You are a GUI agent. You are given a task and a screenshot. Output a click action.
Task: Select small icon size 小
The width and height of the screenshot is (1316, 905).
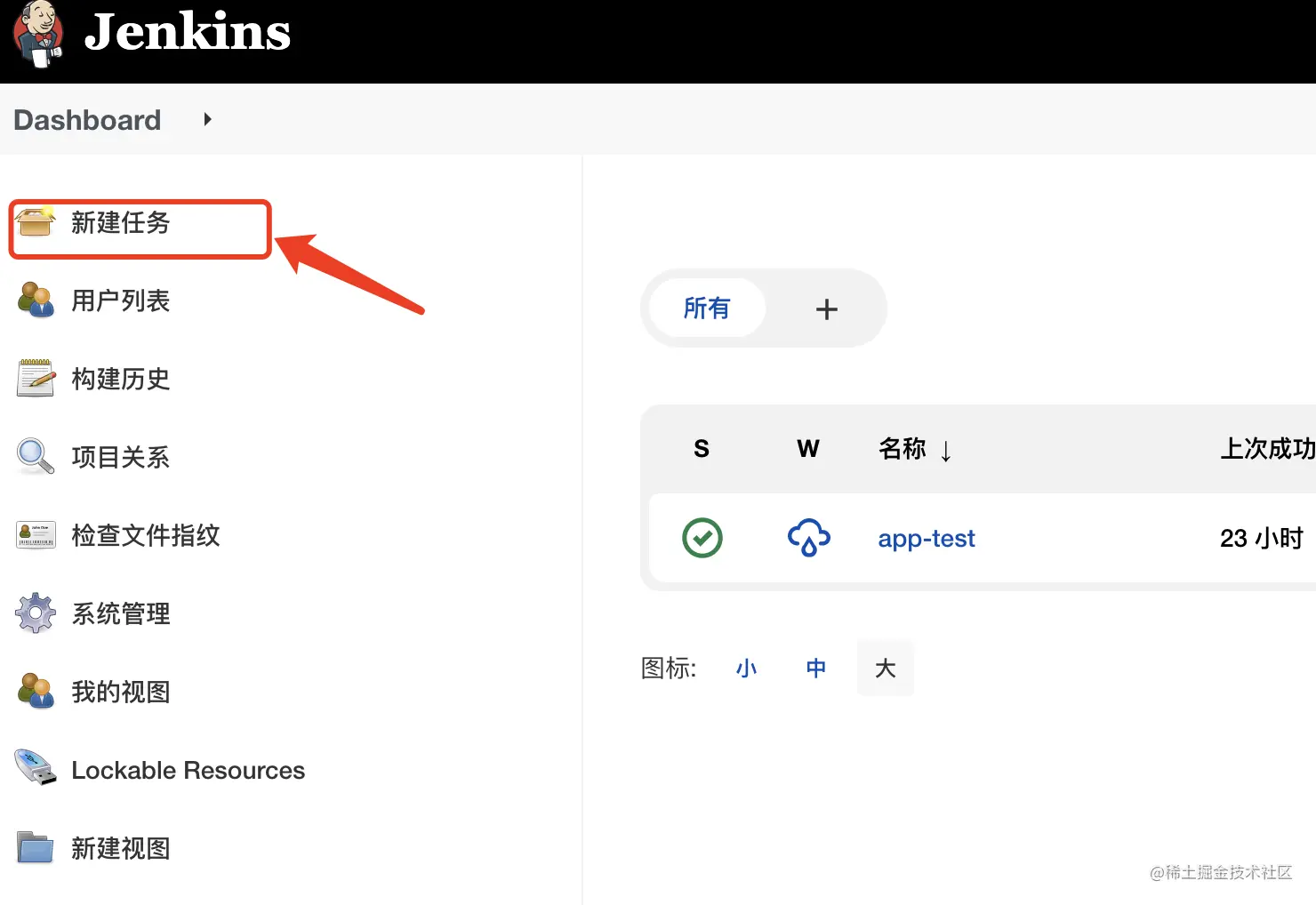[747, 668]
